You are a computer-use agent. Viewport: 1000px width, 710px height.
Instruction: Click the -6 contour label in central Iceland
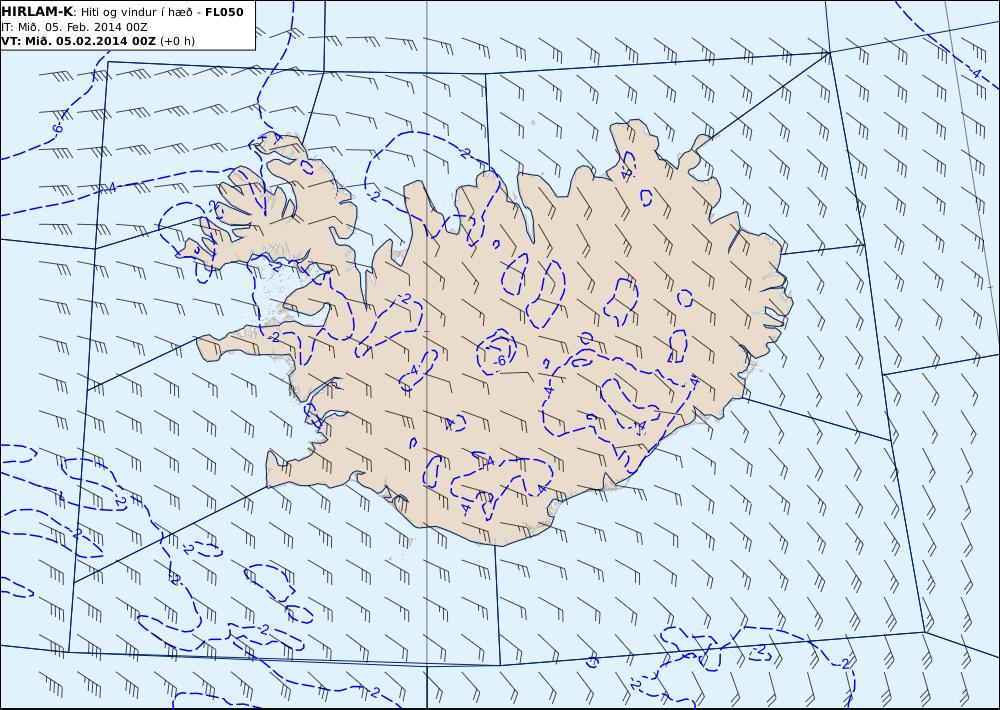point(499,360)
